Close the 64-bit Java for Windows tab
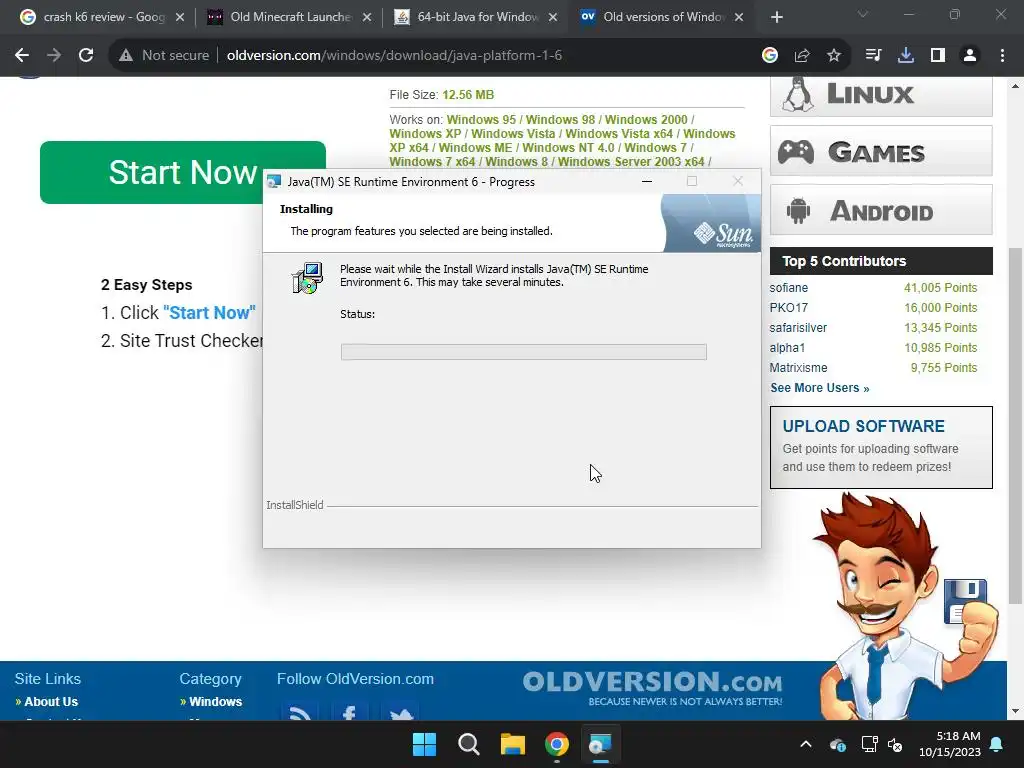The image size is (1024, 768). 553,17
